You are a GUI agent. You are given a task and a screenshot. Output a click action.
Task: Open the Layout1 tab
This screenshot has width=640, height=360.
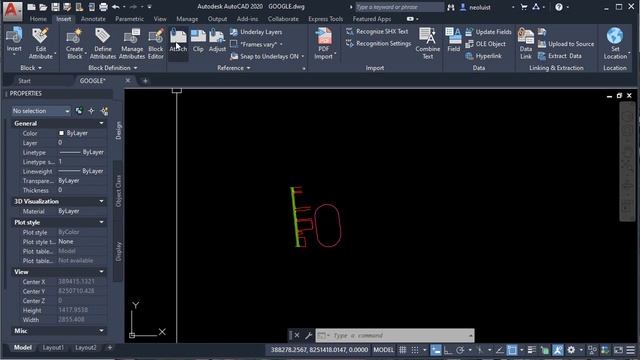click(x=53, y=348)
